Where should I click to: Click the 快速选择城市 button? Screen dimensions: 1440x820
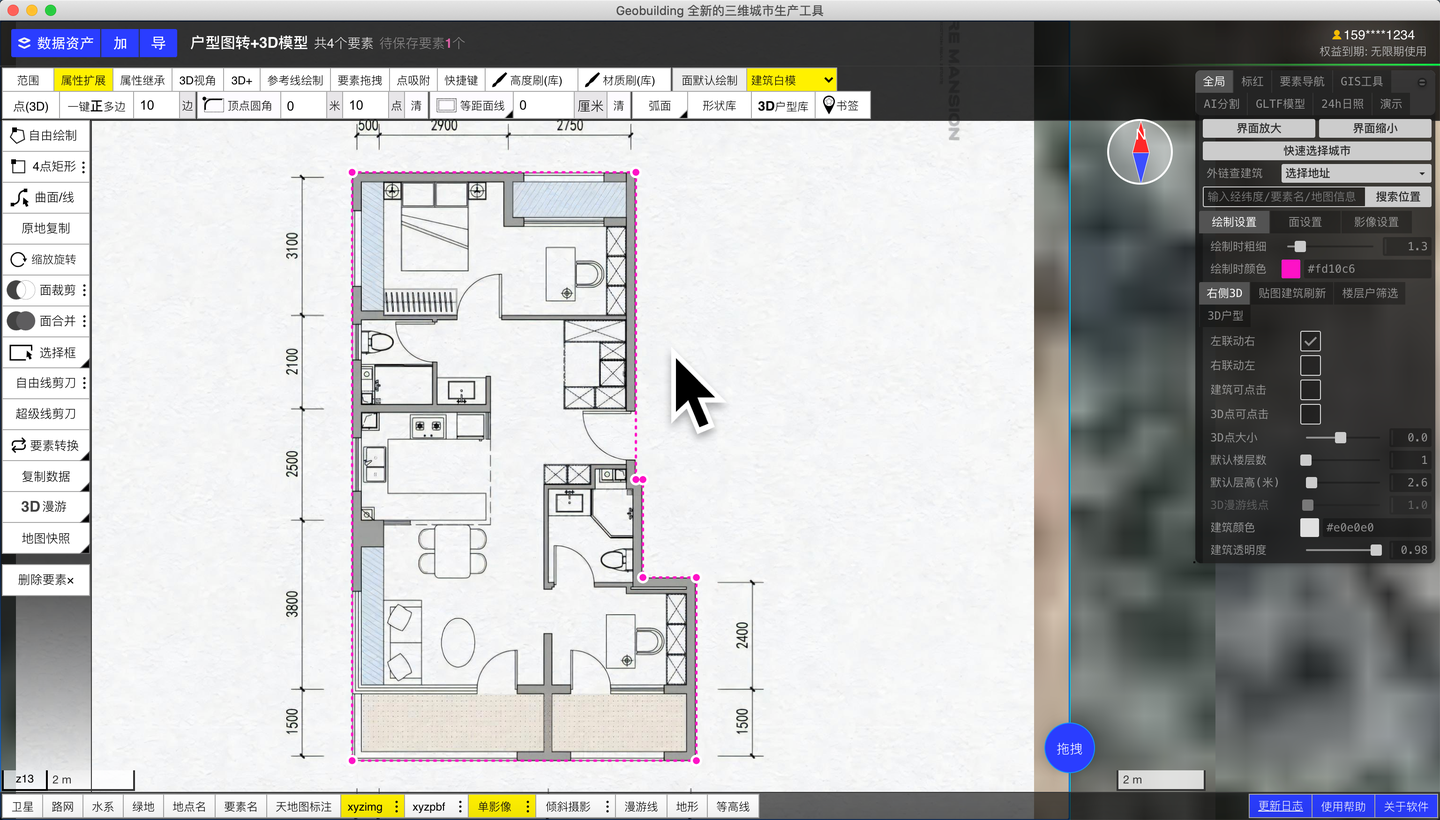[1317, 150]
